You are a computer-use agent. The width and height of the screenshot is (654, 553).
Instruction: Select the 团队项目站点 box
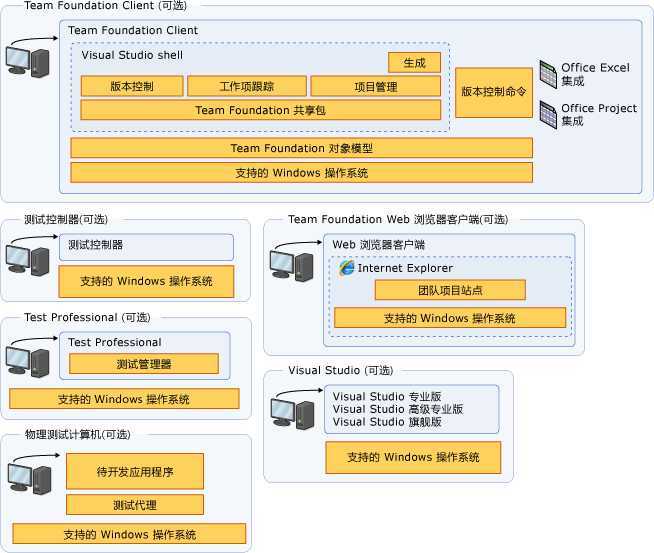point(450,290)
